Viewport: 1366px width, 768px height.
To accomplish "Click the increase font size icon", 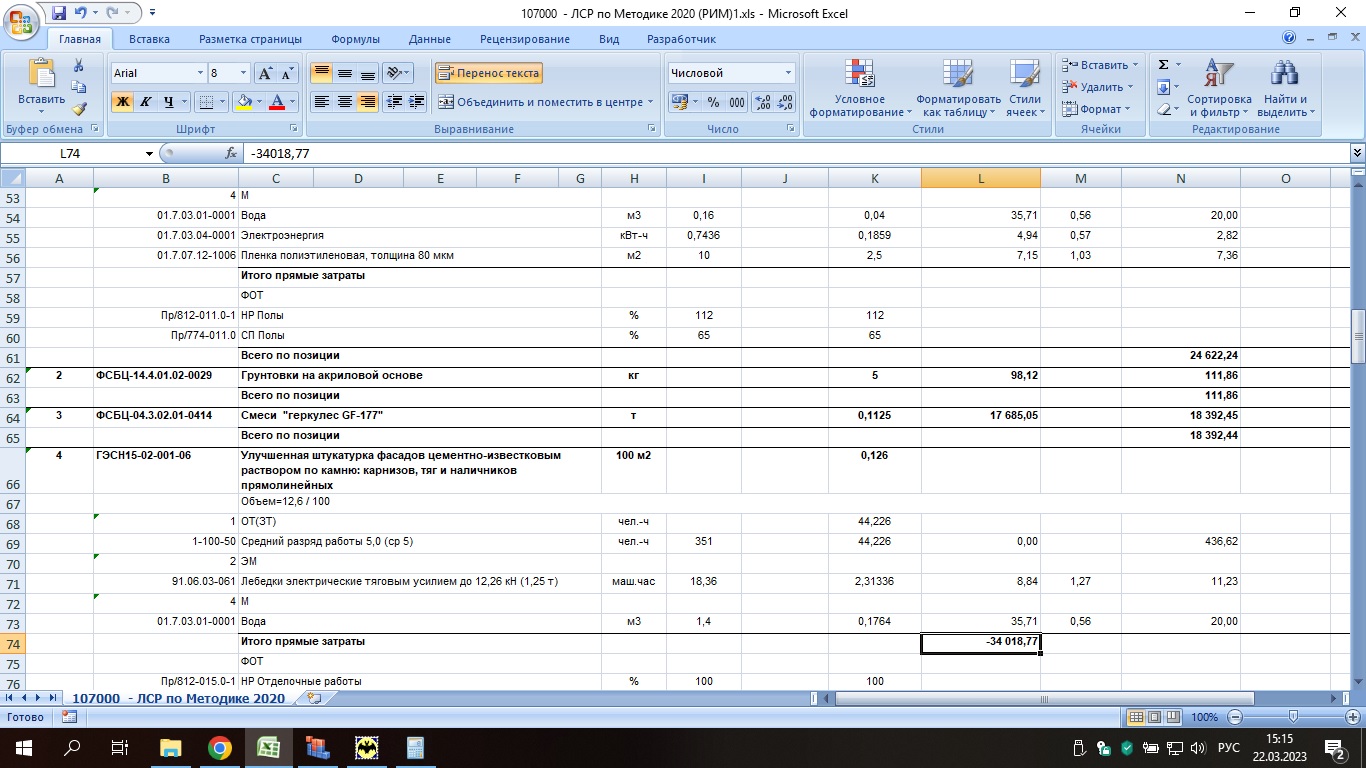I will tap(265, 73).
